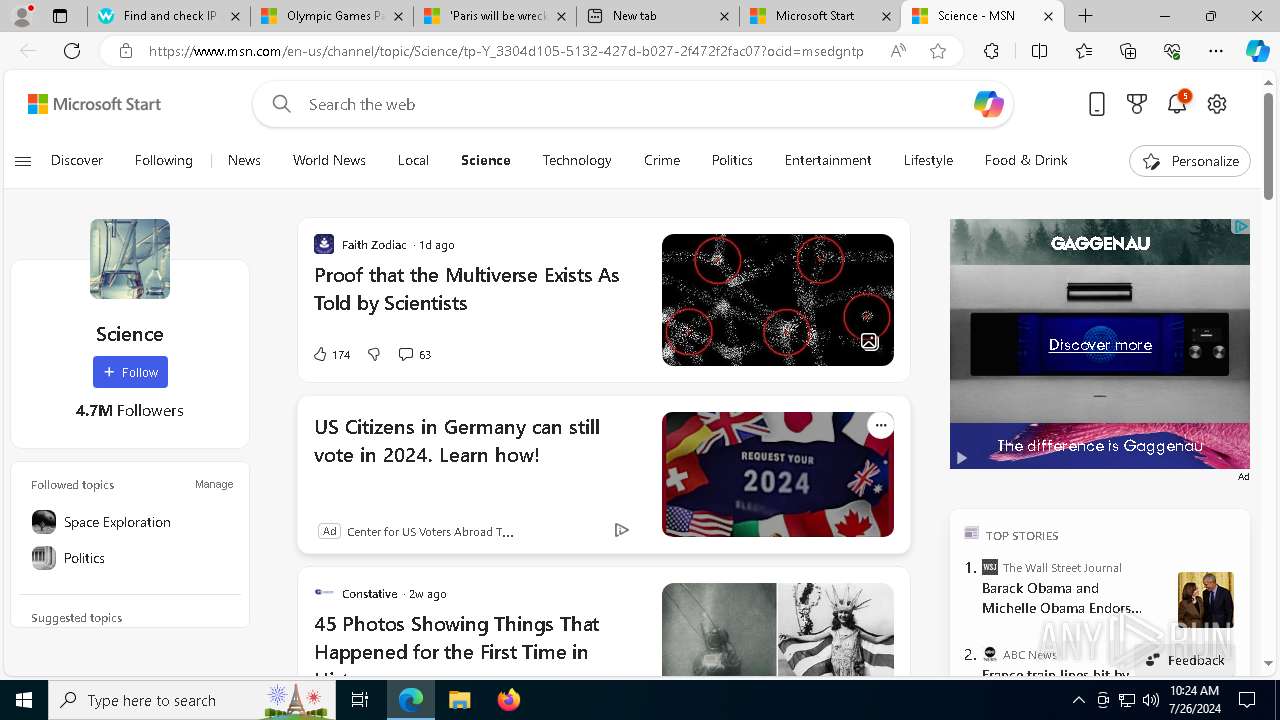Add page to favorites star icon
Screen dimensions: 1280x720
coord(938,52)
